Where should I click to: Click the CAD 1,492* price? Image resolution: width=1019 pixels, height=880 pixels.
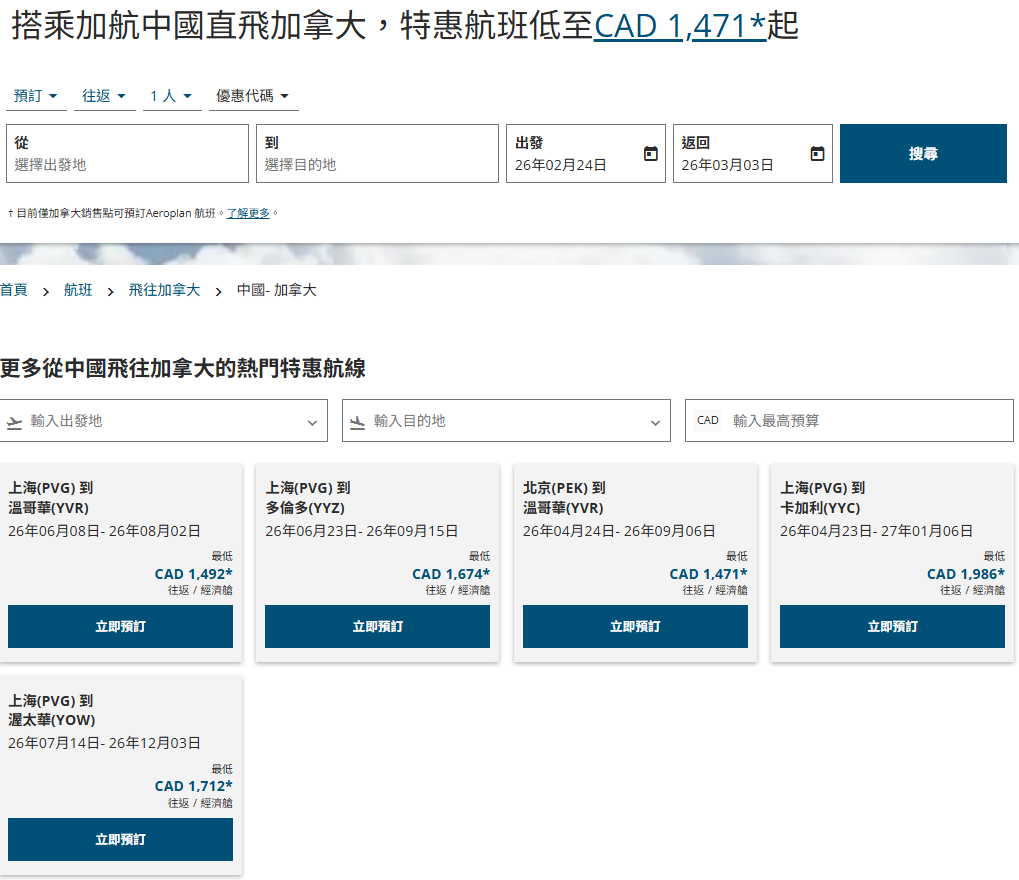point(194,574)
